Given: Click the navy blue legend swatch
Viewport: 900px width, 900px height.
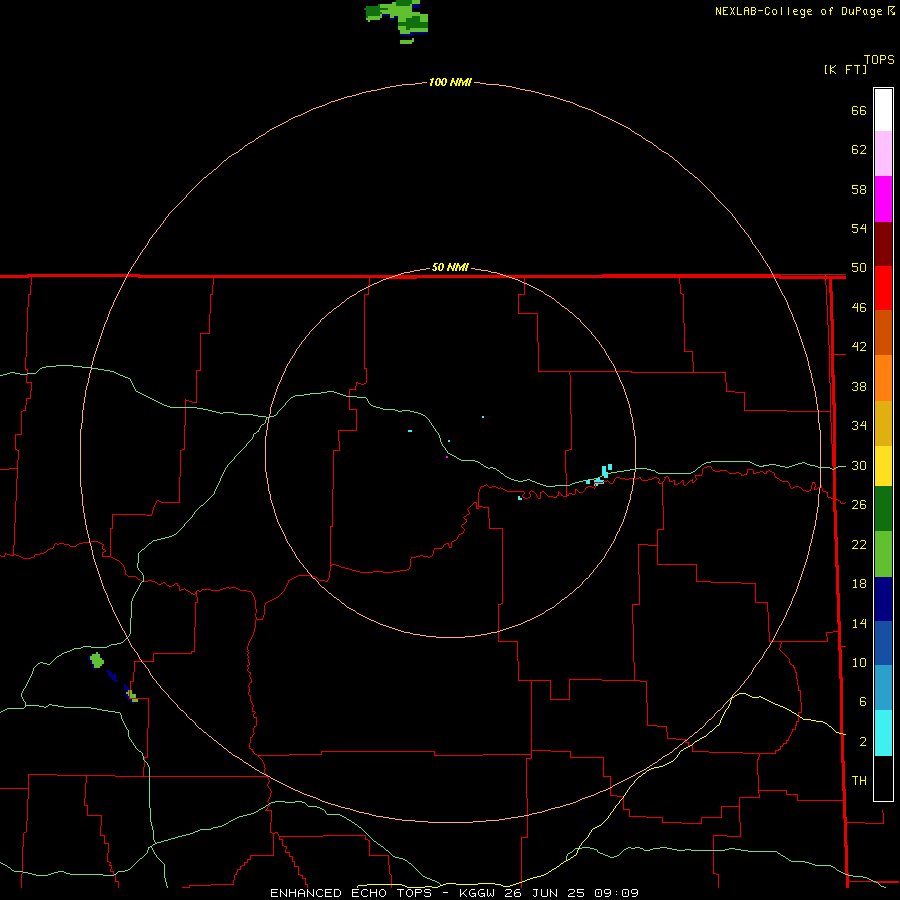Looking at the screenshot, I should tap(883, 599).
